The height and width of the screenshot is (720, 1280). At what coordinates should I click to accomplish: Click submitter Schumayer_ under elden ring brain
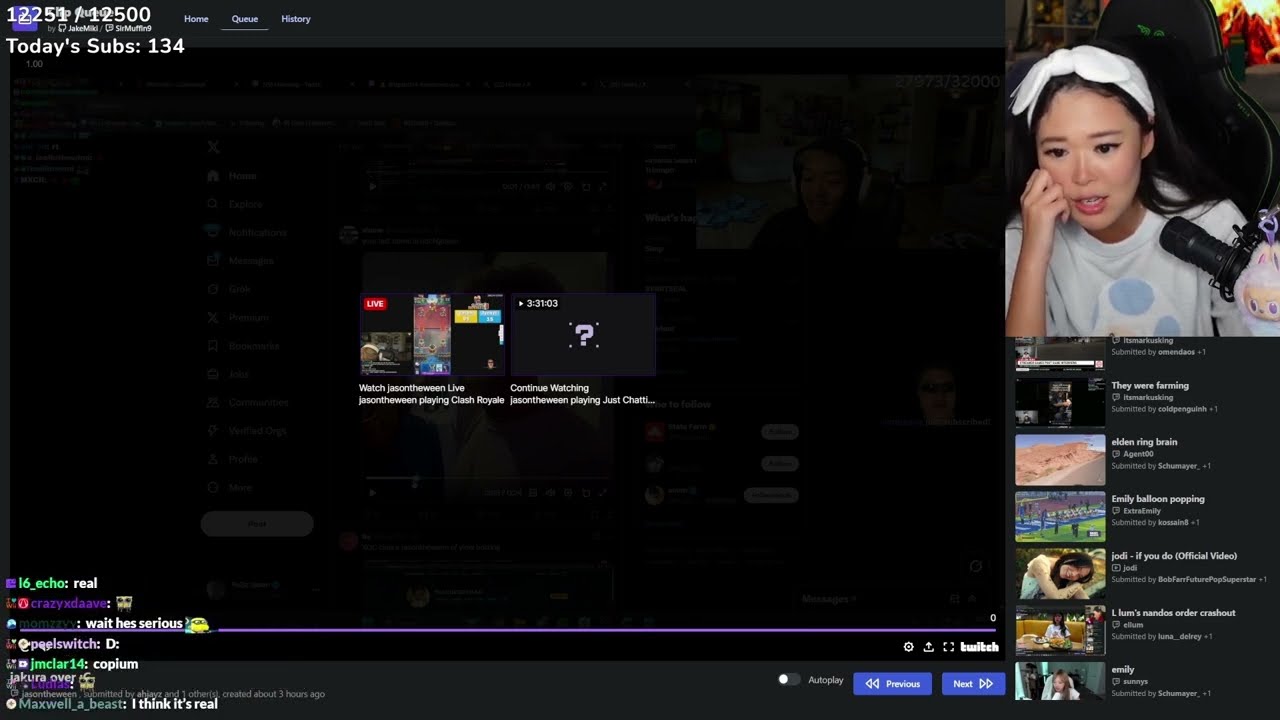pos(1178,466)
